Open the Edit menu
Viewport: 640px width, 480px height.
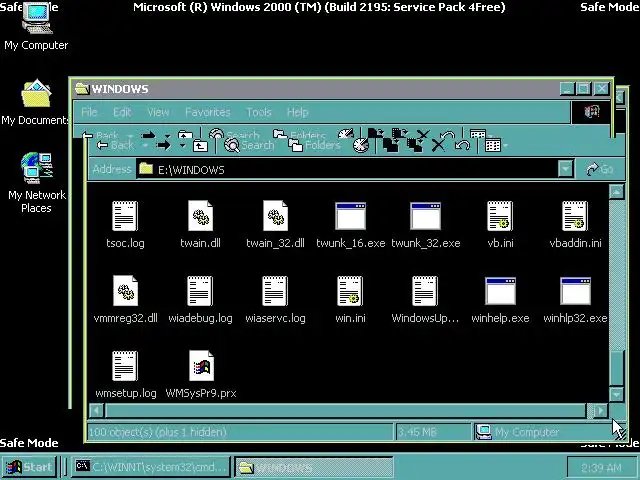[x=122, y=112]
